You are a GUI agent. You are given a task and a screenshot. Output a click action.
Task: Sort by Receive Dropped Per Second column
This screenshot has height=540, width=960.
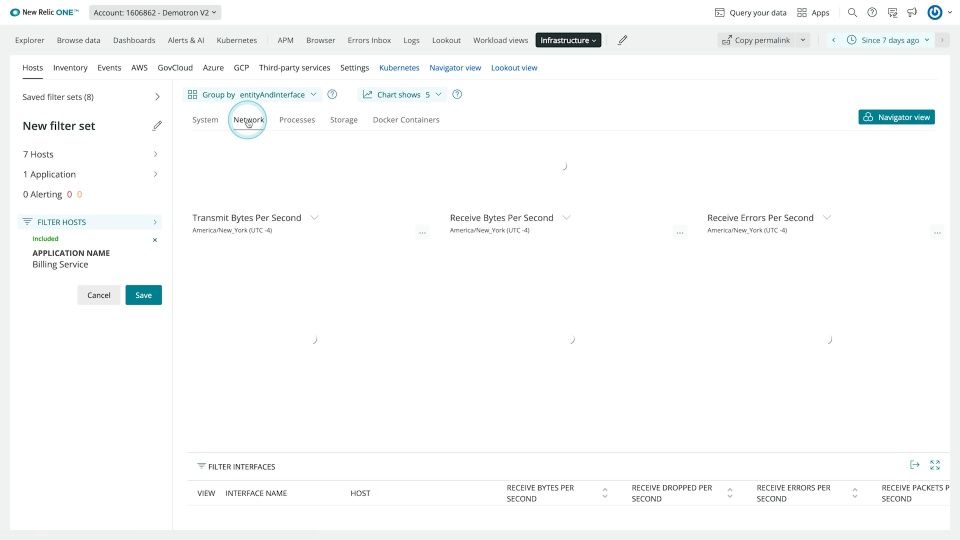point(729,493)
